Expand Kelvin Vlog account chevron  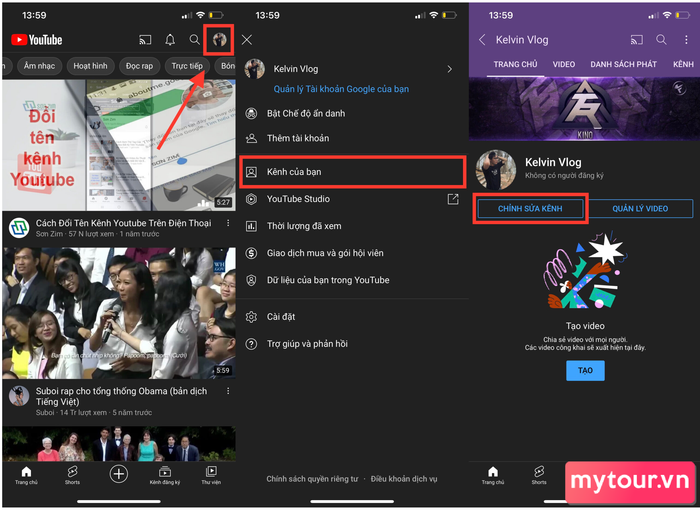[450, 69]
